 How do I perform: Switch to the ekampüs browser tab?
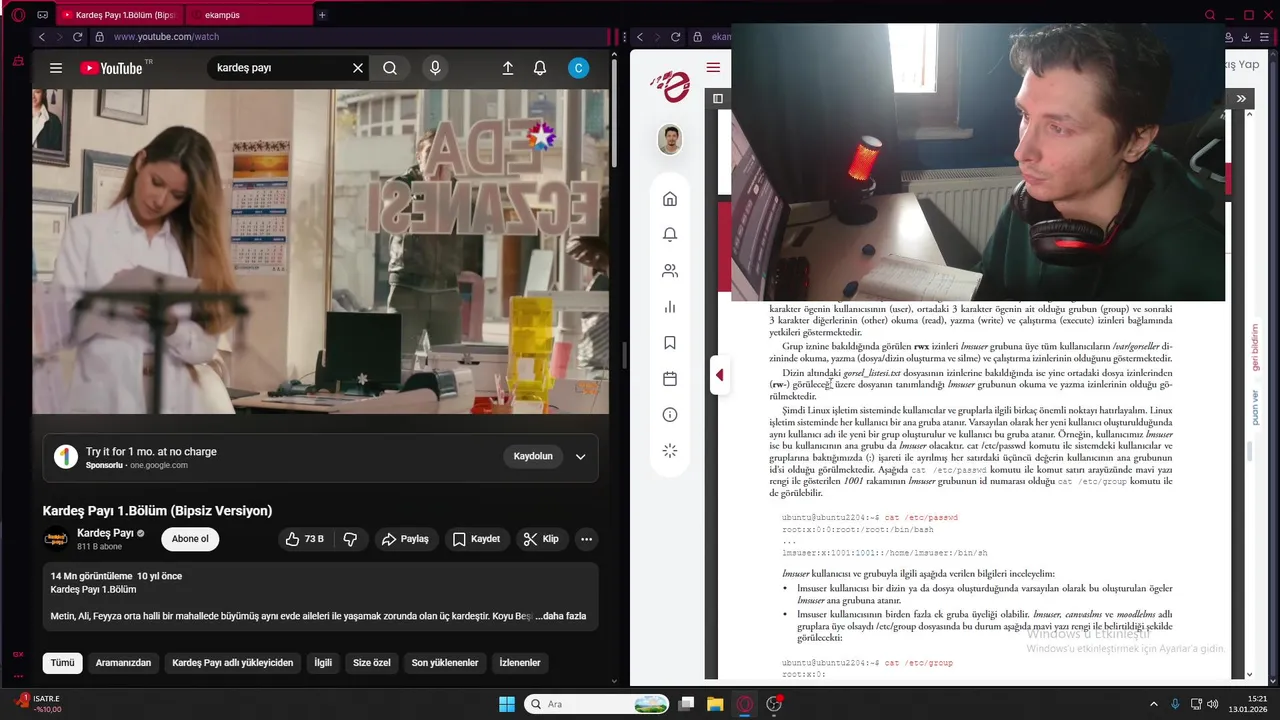coord(250,15)
